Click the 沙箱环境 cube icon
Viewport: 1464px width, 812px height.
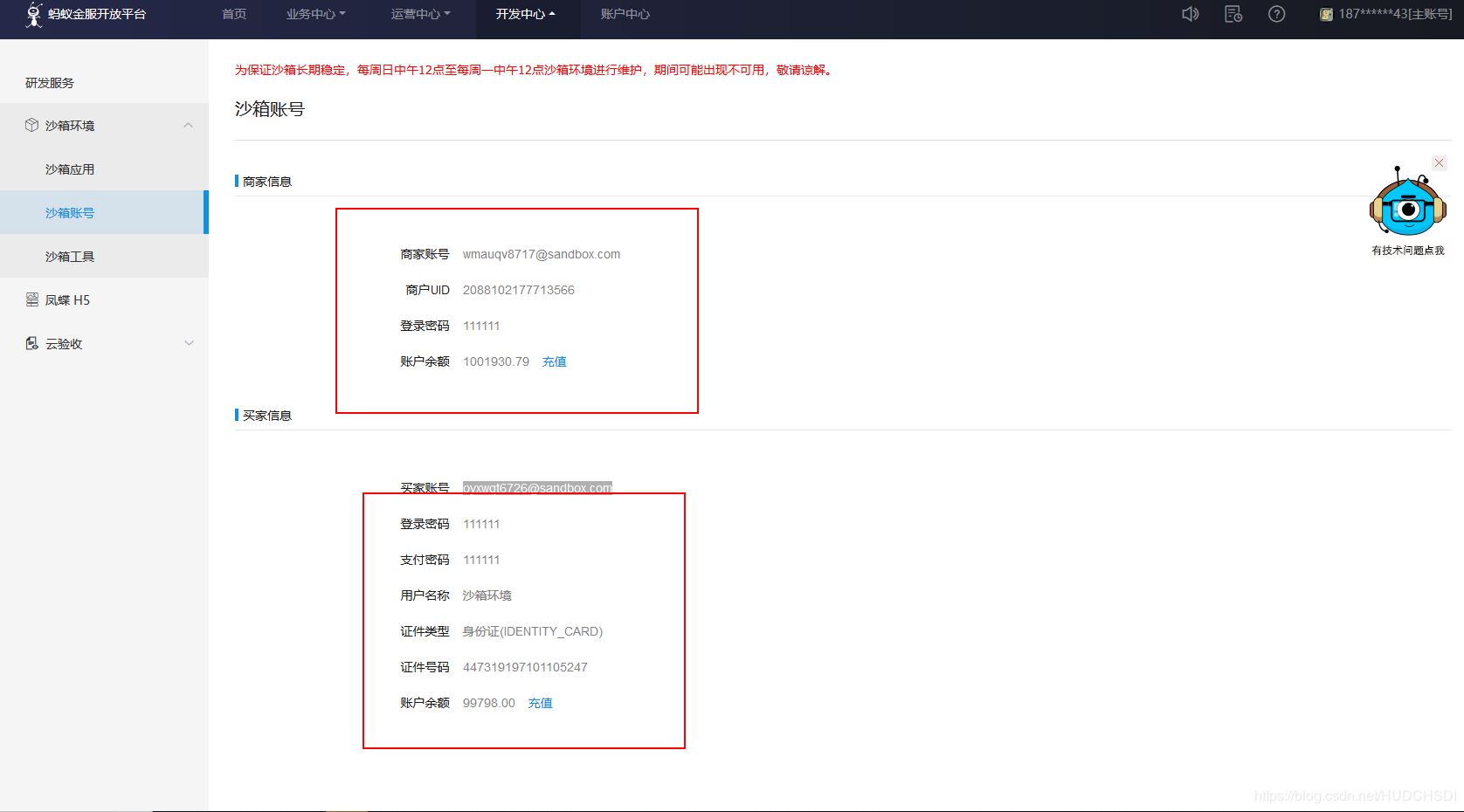30,125
